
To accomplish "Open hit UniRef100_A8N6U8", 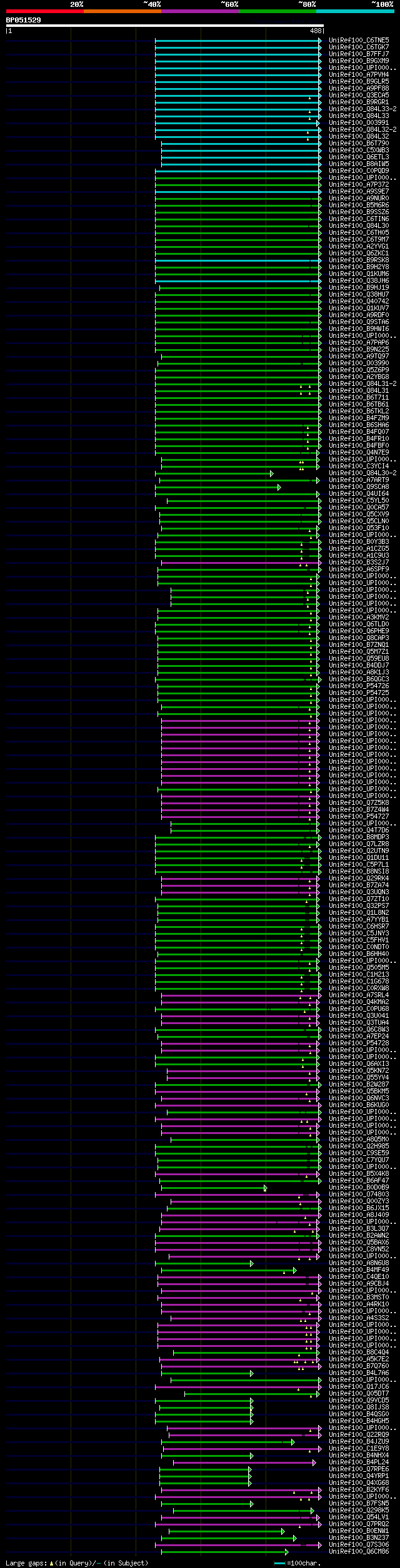I will (359, 1263).
